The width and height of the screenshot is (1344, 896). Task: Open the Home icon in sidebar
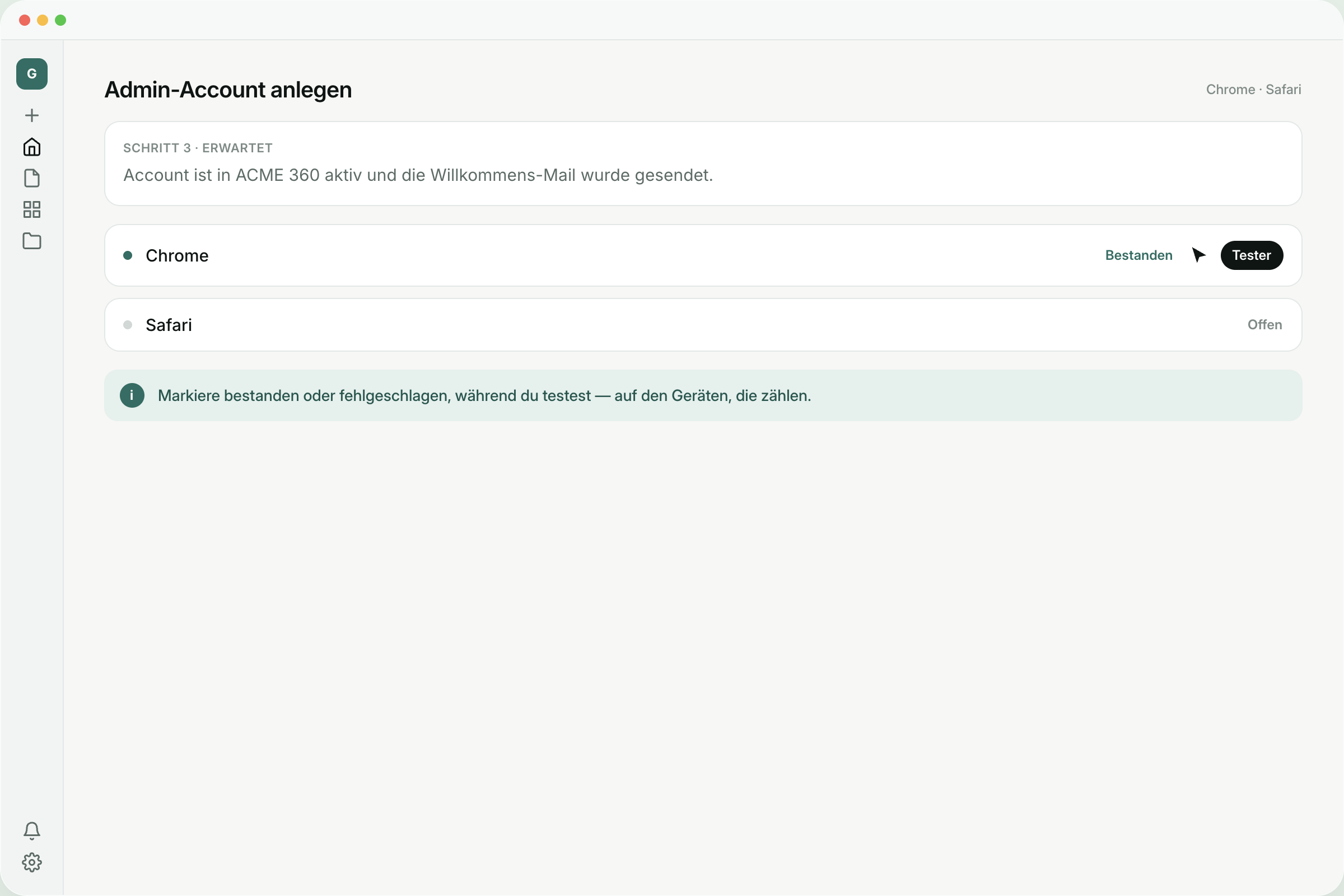point(32,147)
